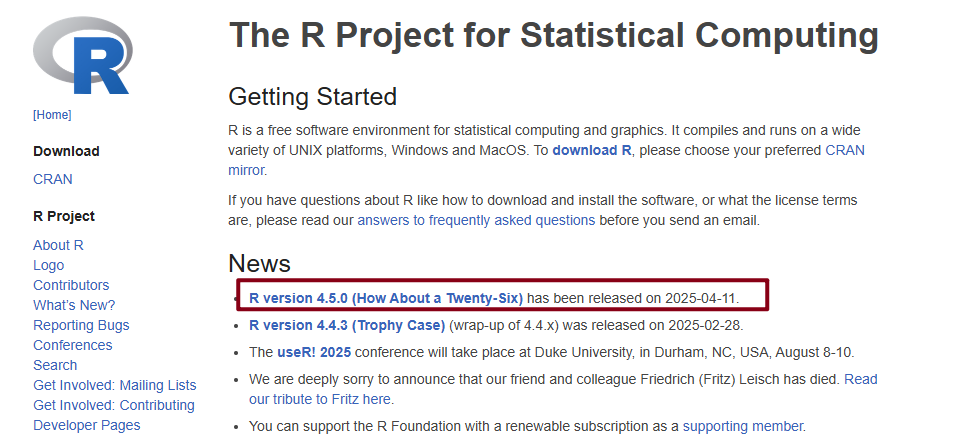Screen dimensions: 958x438
Task: View the Contributors page
Action: pyautogui.click(x=71, y=285)
